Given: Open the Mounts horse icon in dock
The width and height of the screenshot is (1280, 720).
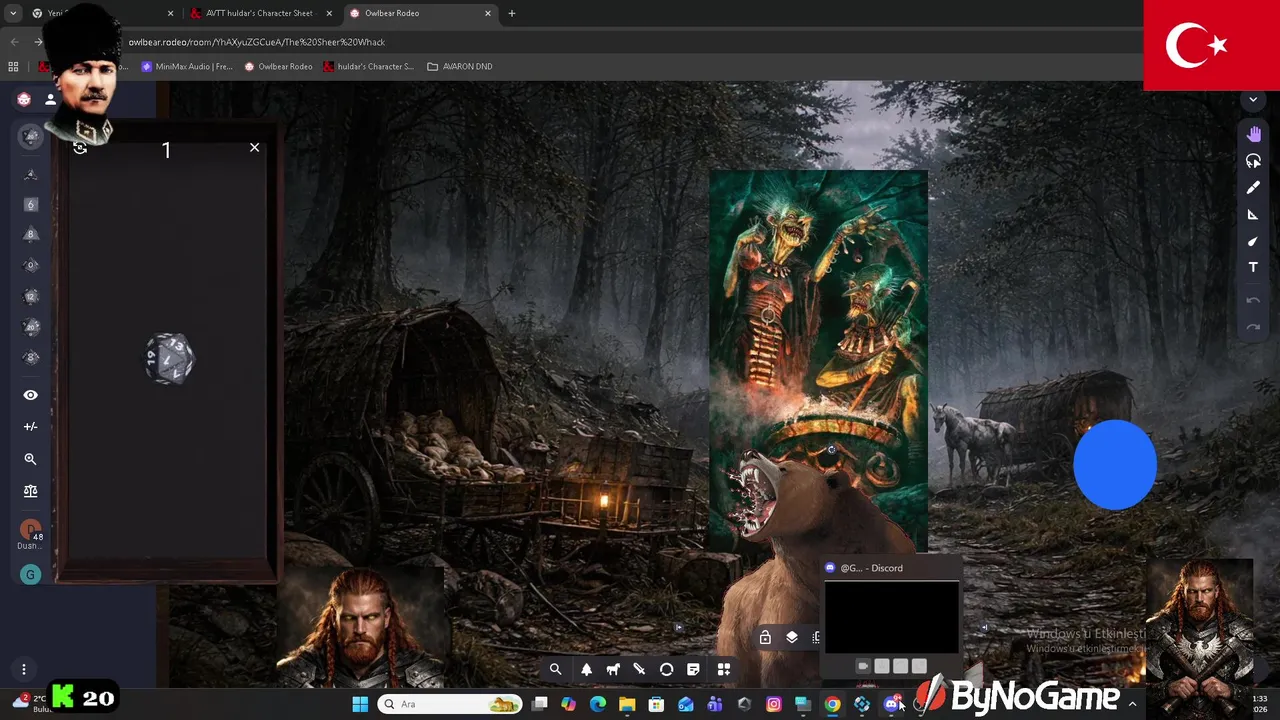Looking at the screenshot, I should point(613,670).
